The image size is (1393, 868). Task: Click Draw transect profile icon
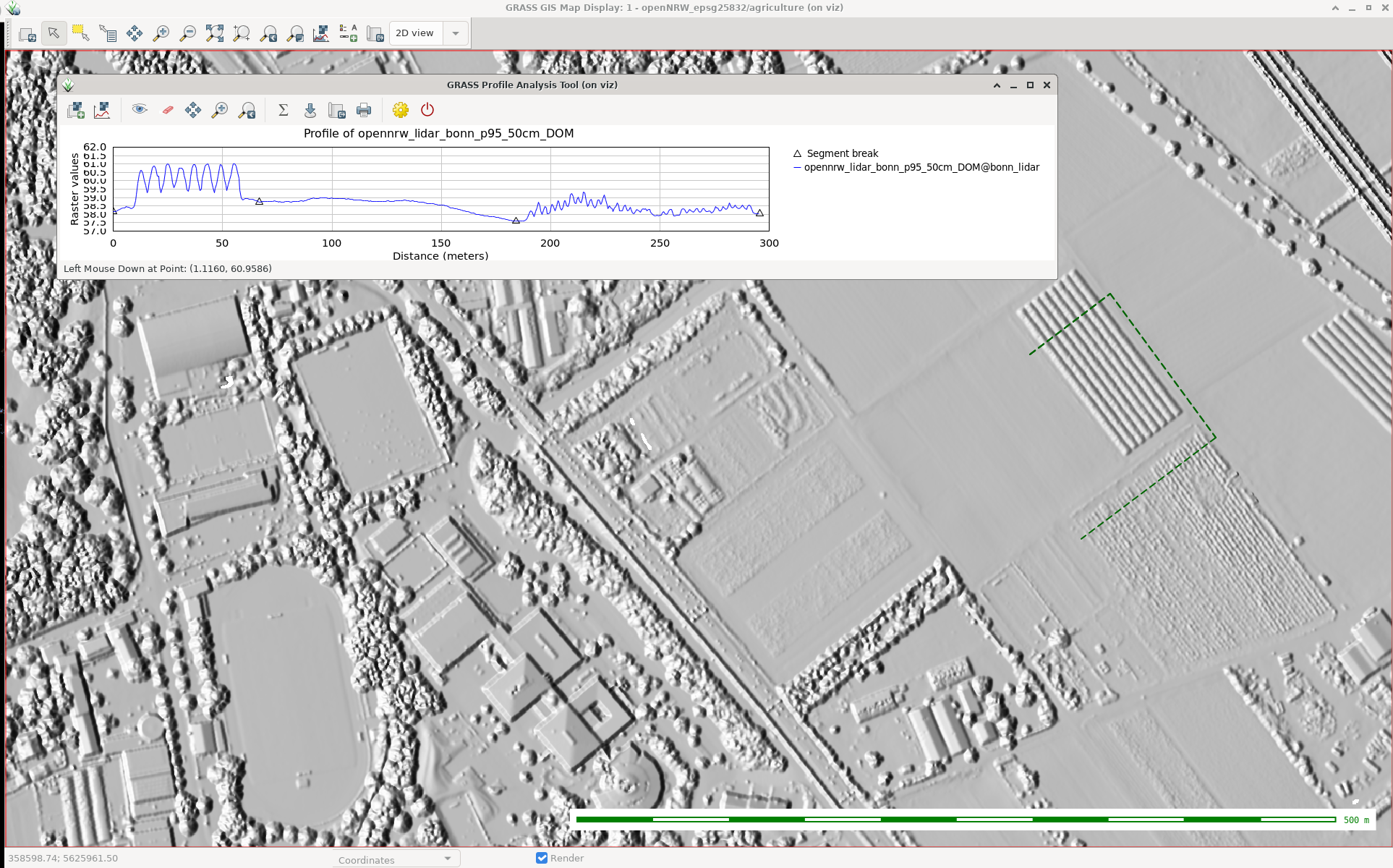coord(102,110)
